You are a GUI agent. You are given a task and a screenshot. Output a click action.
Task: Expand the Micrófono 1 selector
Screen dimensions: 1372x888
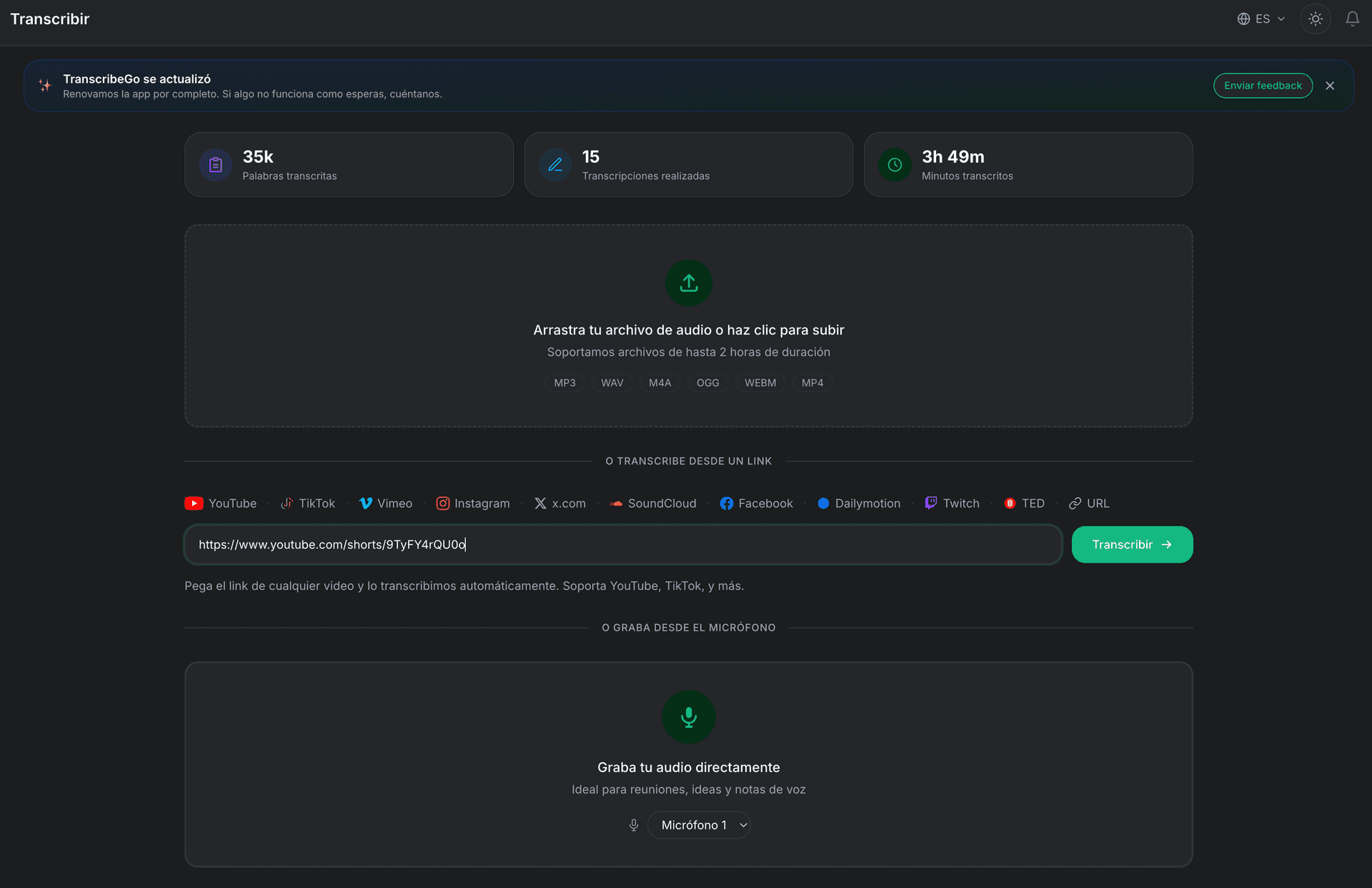tap(699, 824)
